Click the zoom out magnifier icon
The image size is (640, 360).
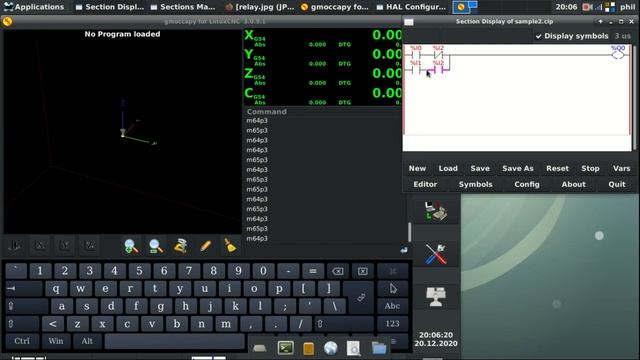click(x=156, y=246)
